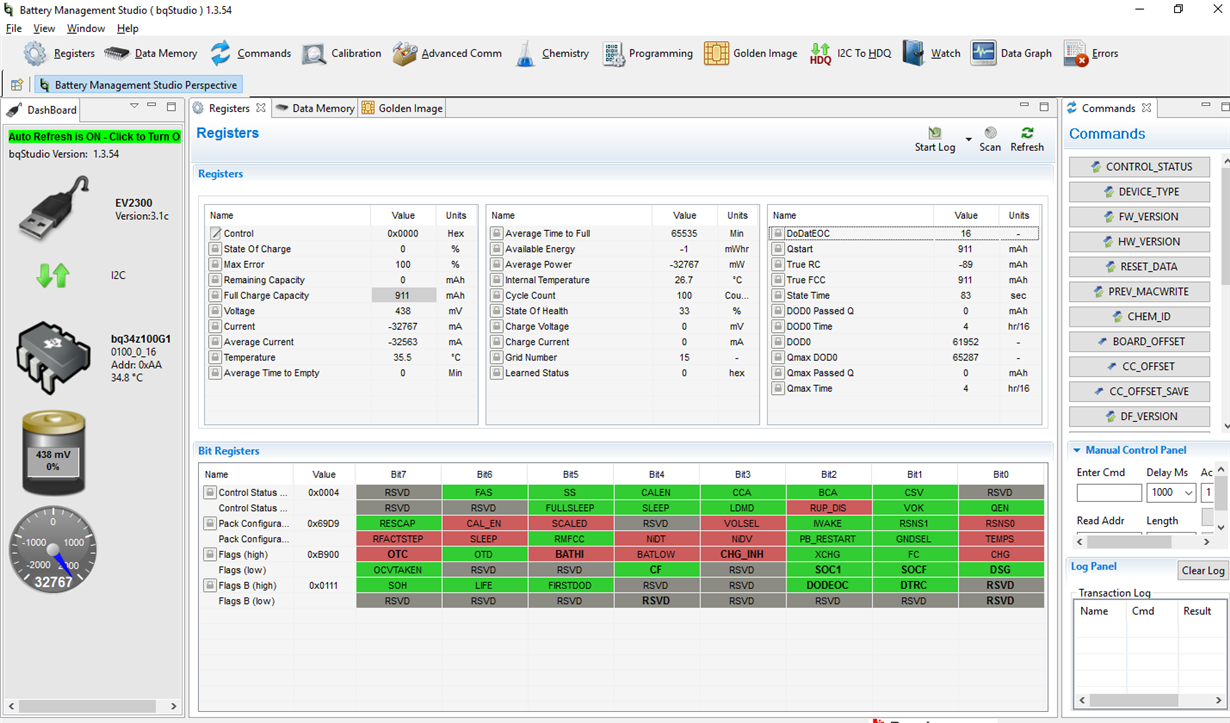Toggle Auto Refresh off in DashBoard

click(x=94, y=136)
